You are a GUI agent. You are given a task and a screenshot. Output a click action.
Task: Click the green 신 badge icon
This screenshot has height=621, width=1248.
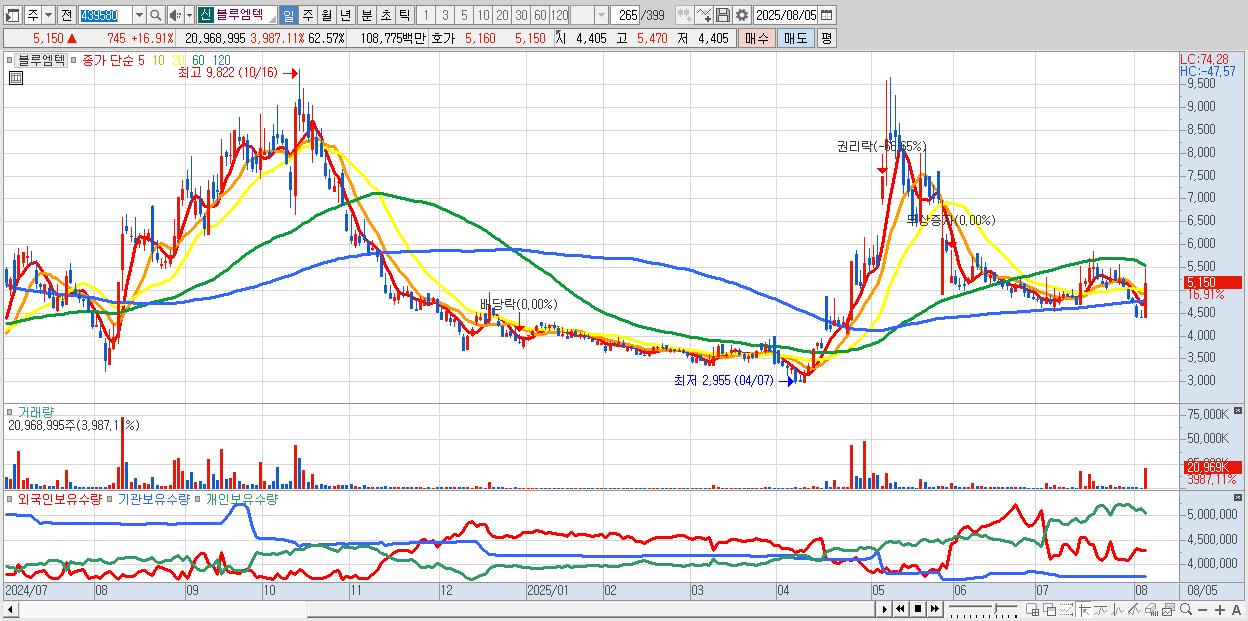coord(204,15)
